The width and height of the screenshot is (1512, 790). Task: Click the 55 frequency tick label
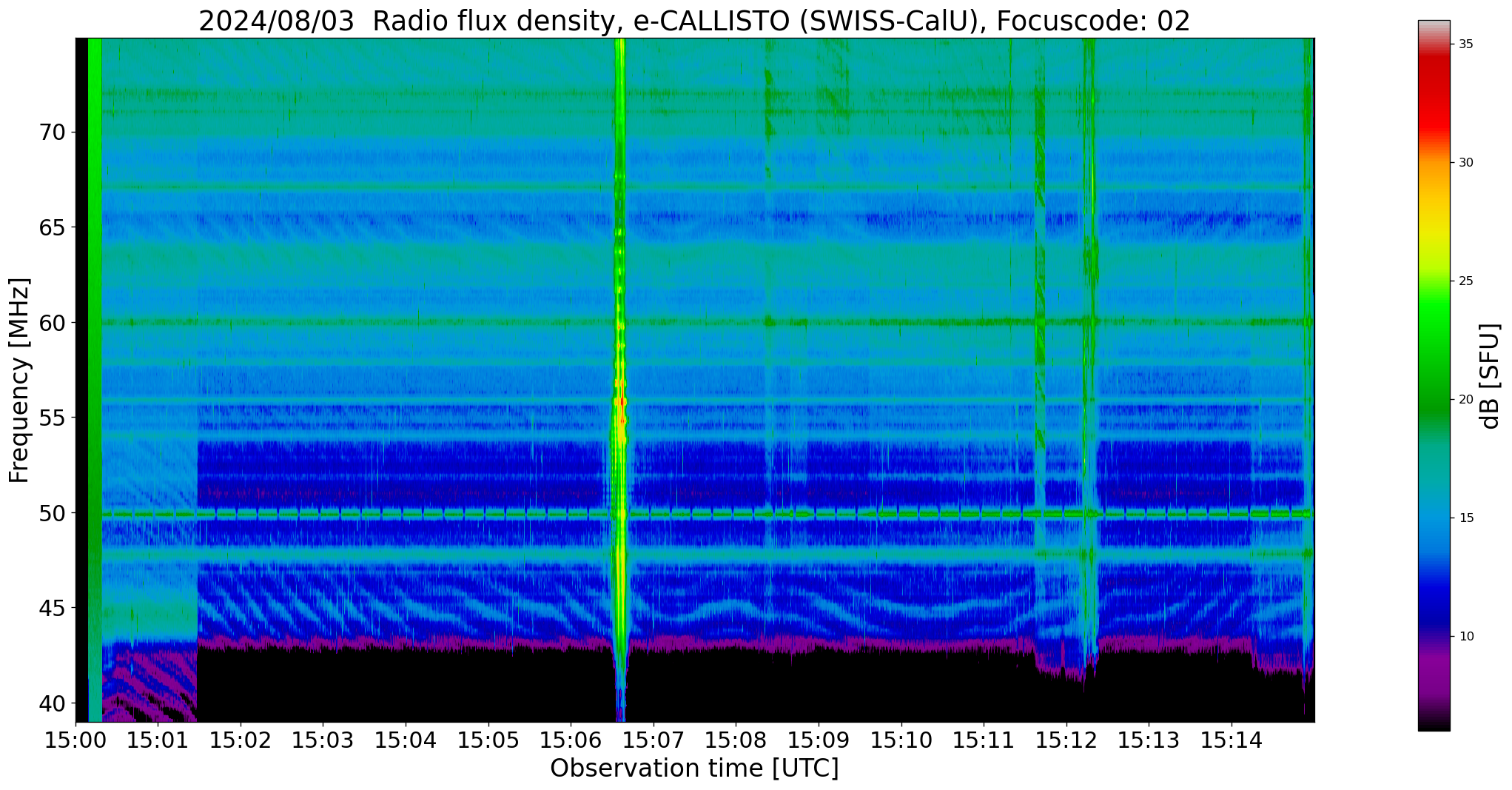click(x=52, y=418)
